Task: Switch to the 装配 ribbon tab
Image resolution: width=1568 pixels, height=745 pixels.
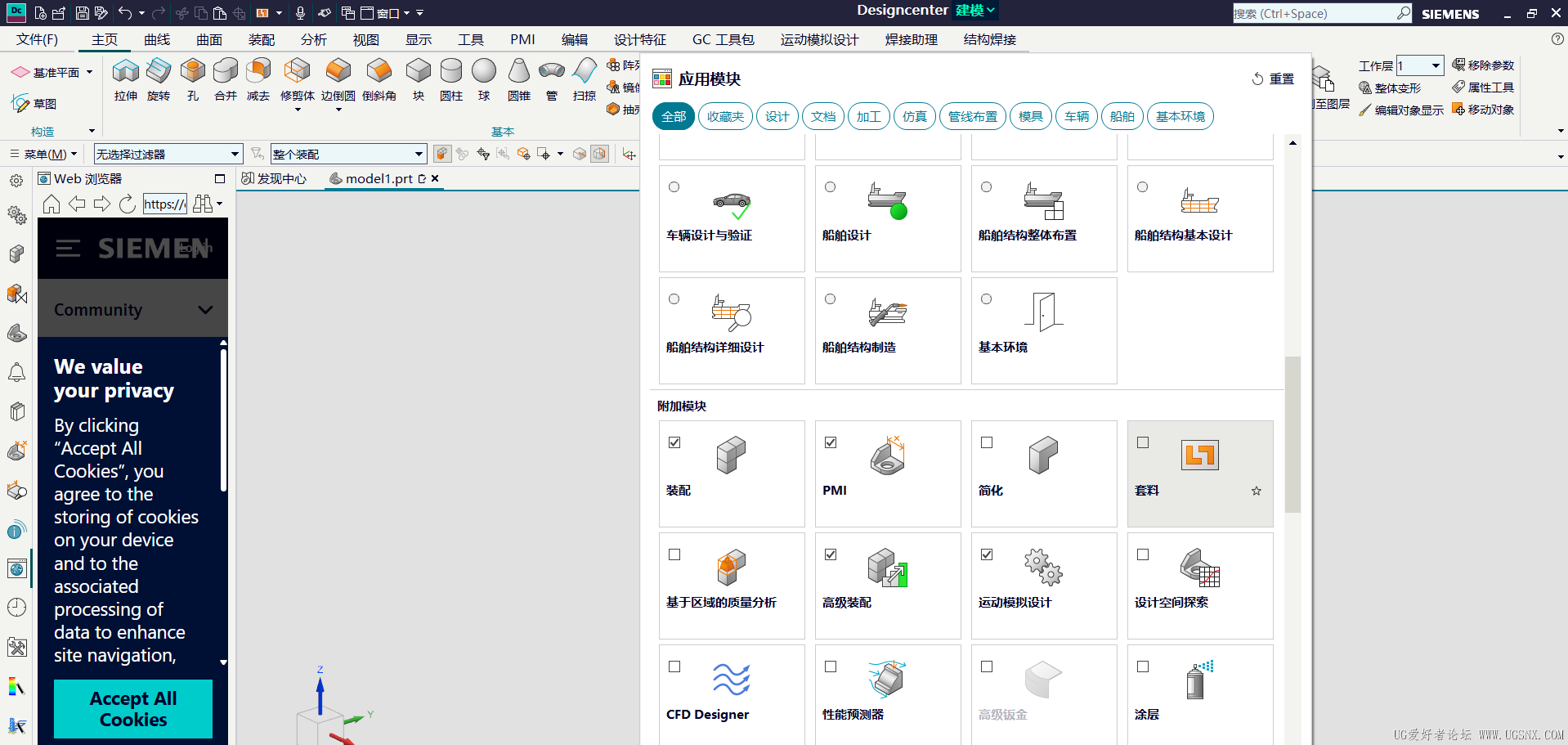Action: click(262, 39)
